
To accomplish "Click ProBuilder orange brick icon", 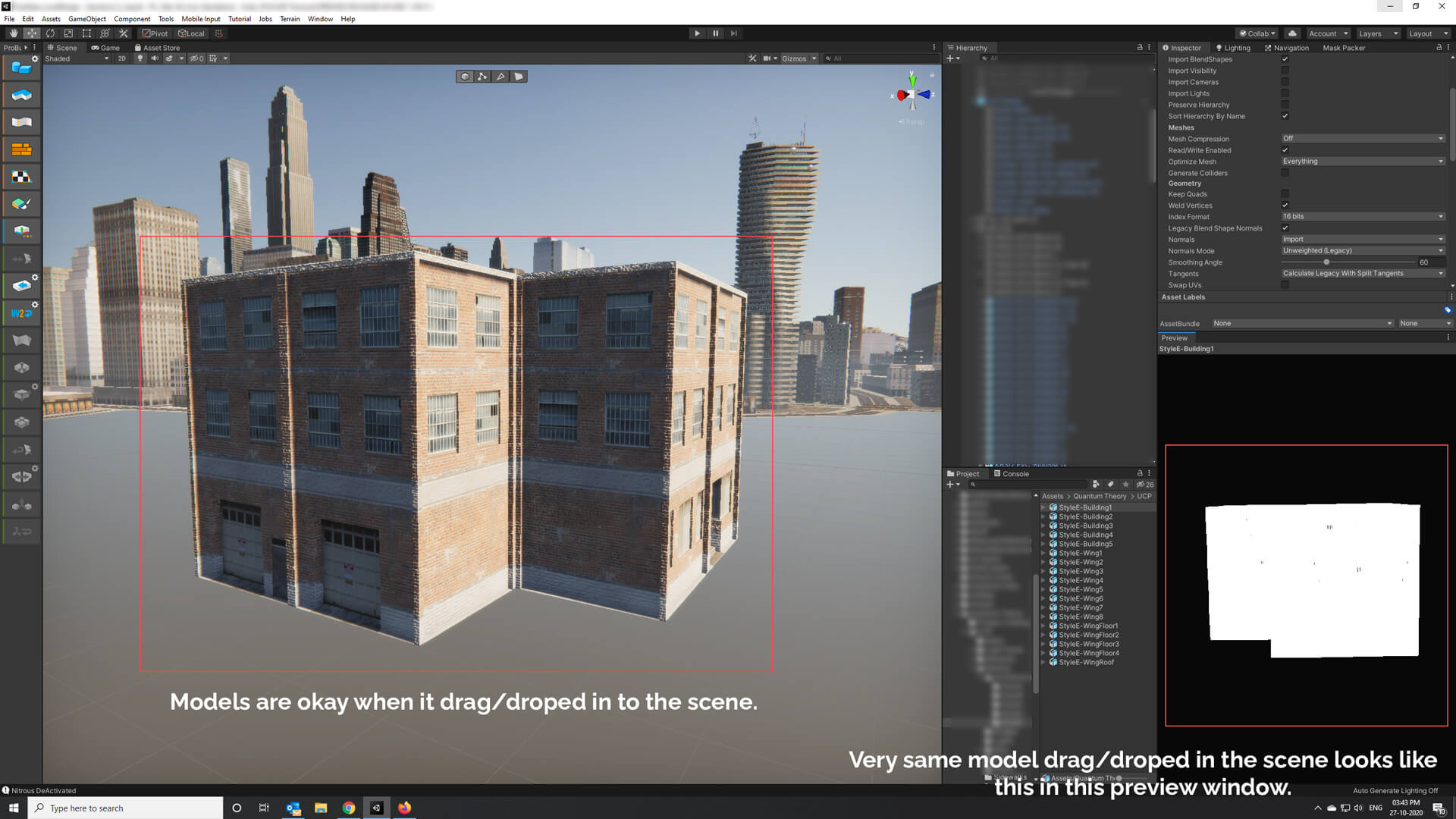I will pyautogui.click(x=21, y=149).
